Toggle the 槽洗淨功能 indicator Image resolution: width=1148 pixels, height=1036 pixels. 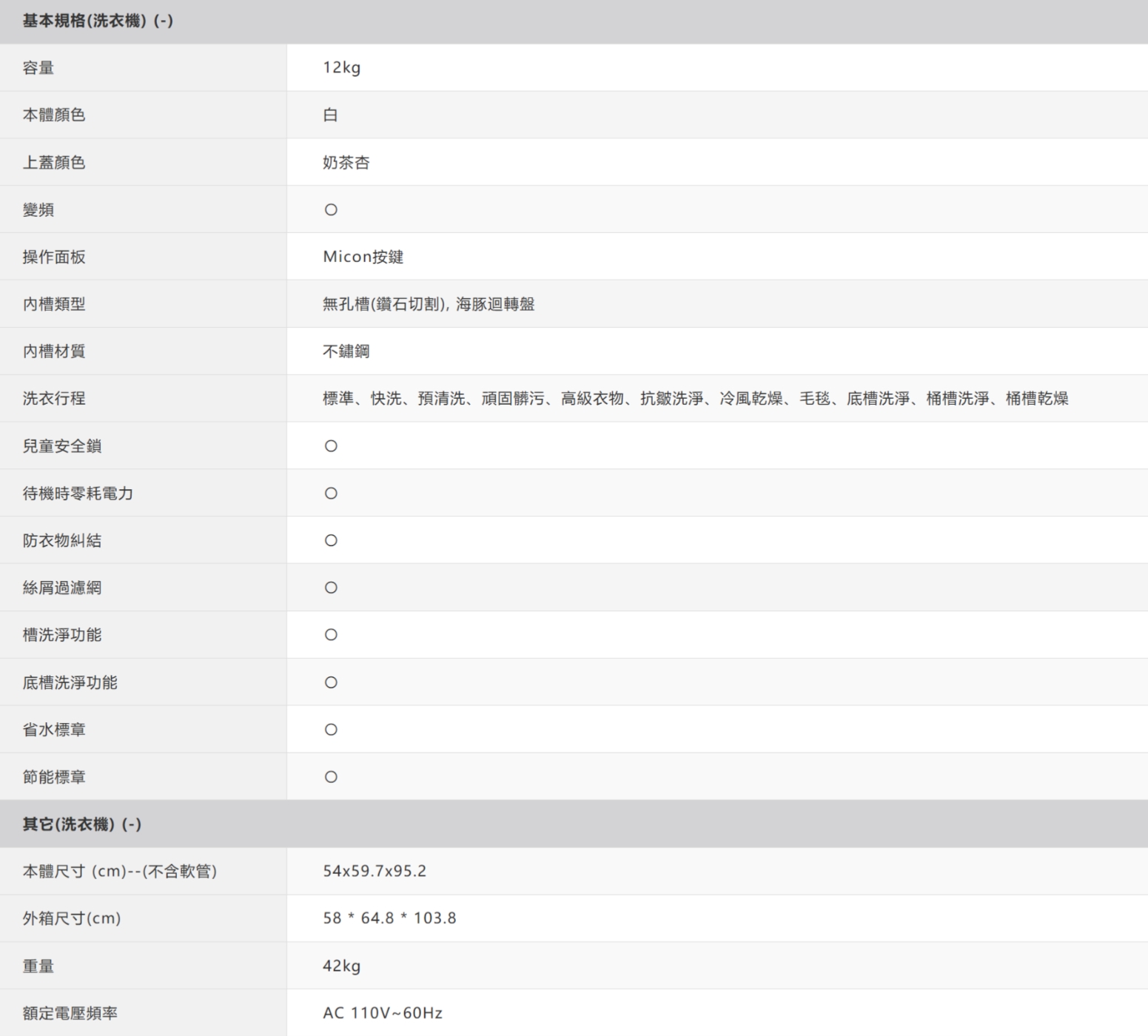[x=331, y=634]
